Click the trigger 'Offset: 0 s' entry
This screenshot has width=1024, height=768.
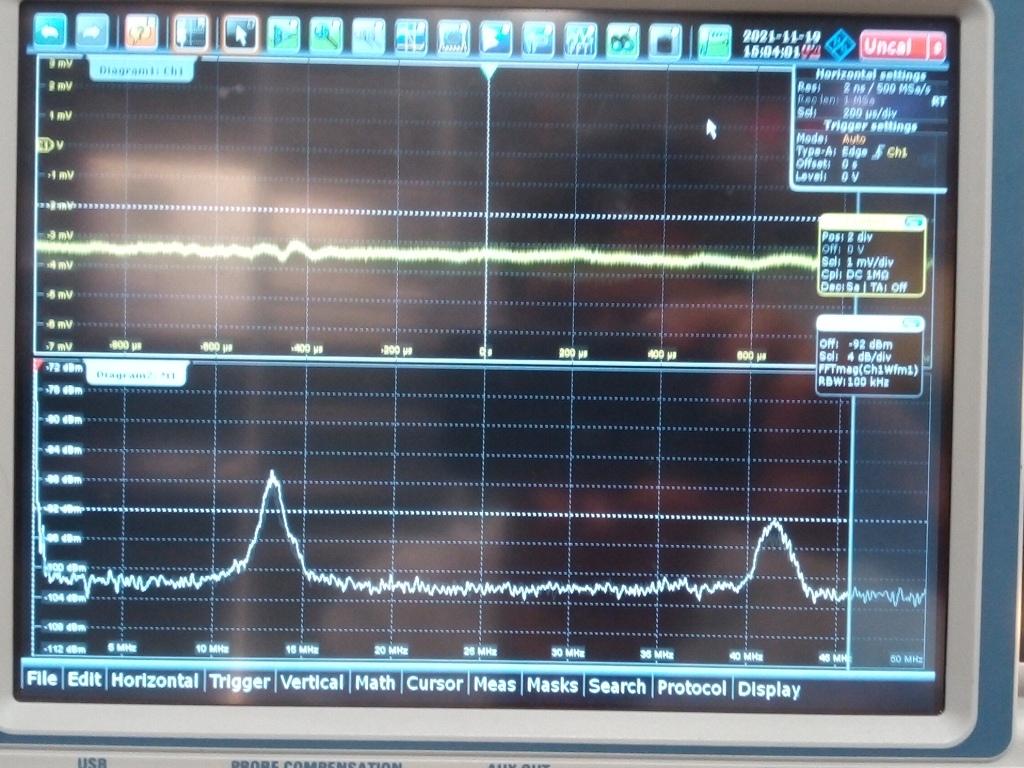pos(826,164)
